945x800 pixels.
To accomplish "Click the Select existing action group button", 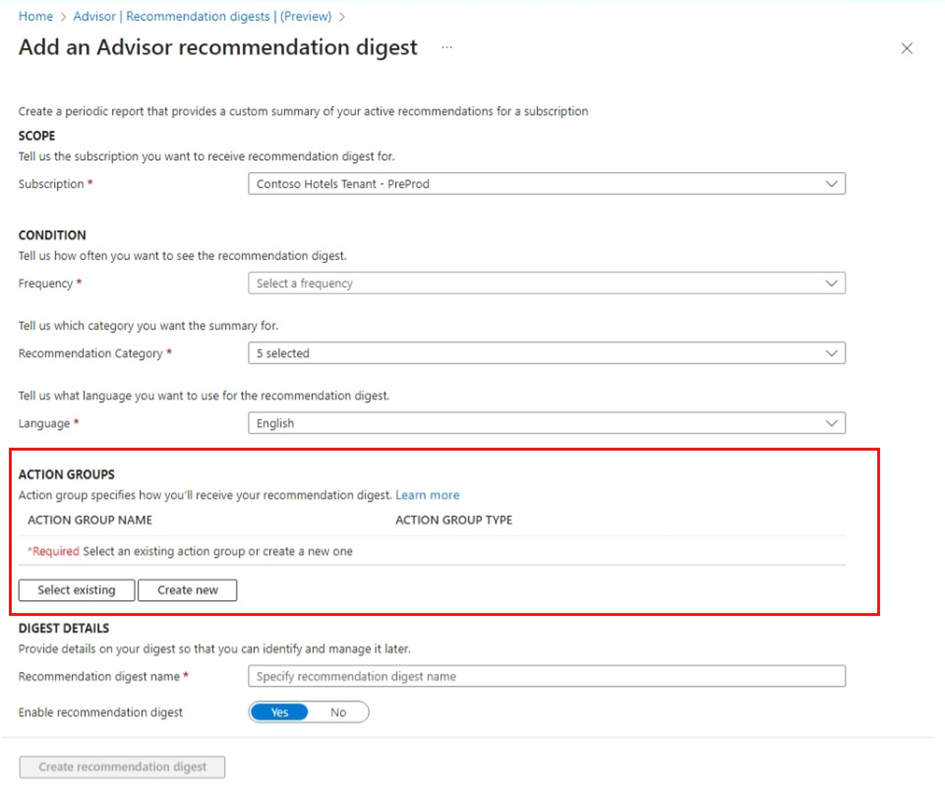I will pyautogui.click(x=77, y=590).
